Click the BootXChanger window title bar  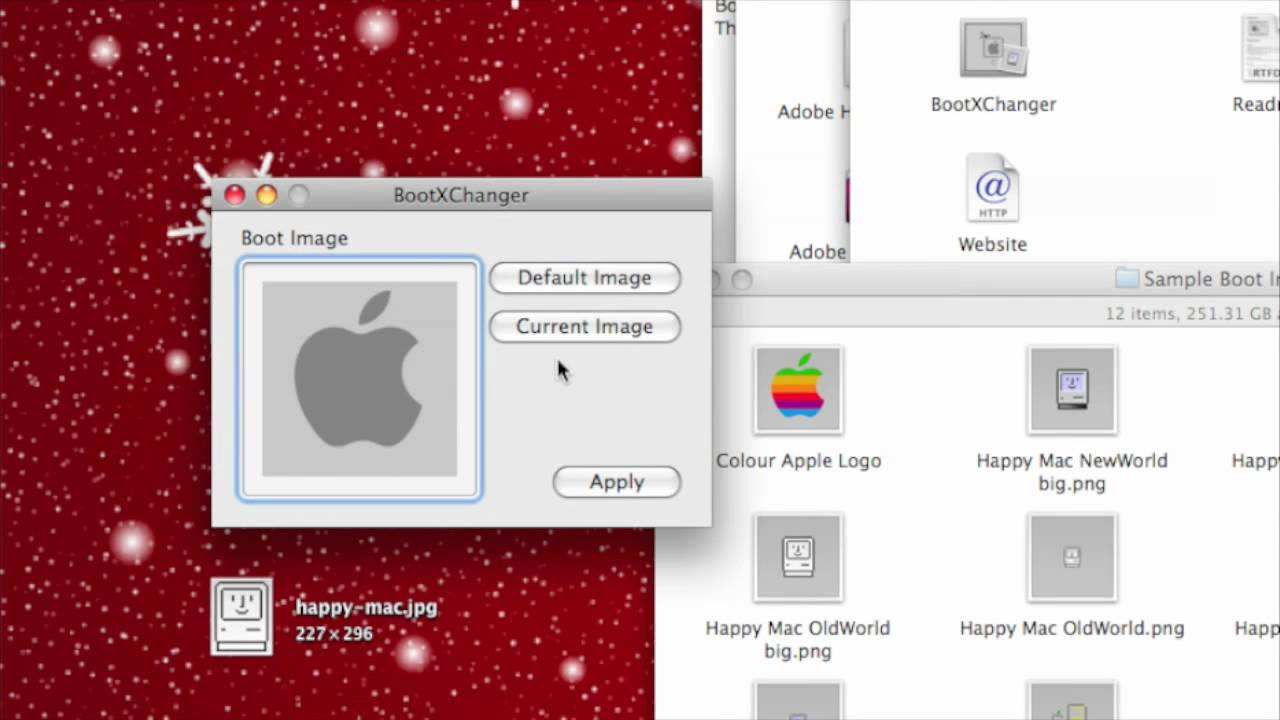pos(461,195)
